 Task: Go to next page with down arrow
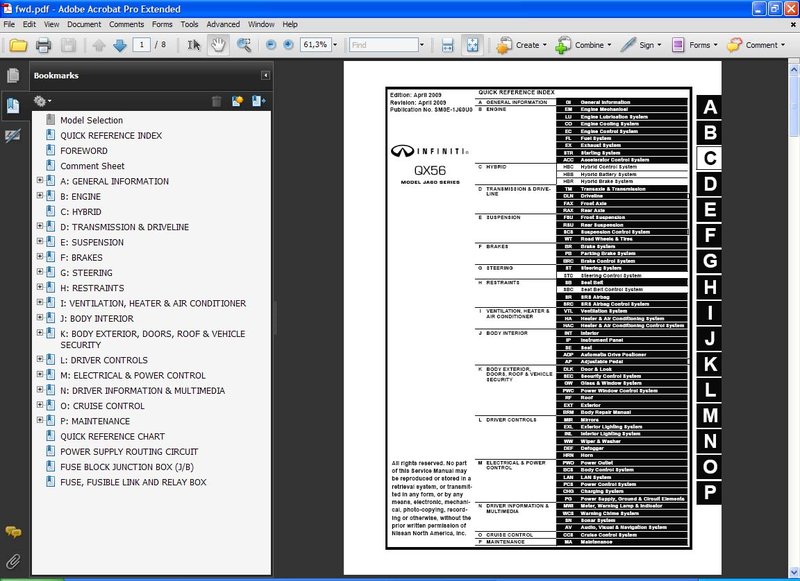[120, 45]
